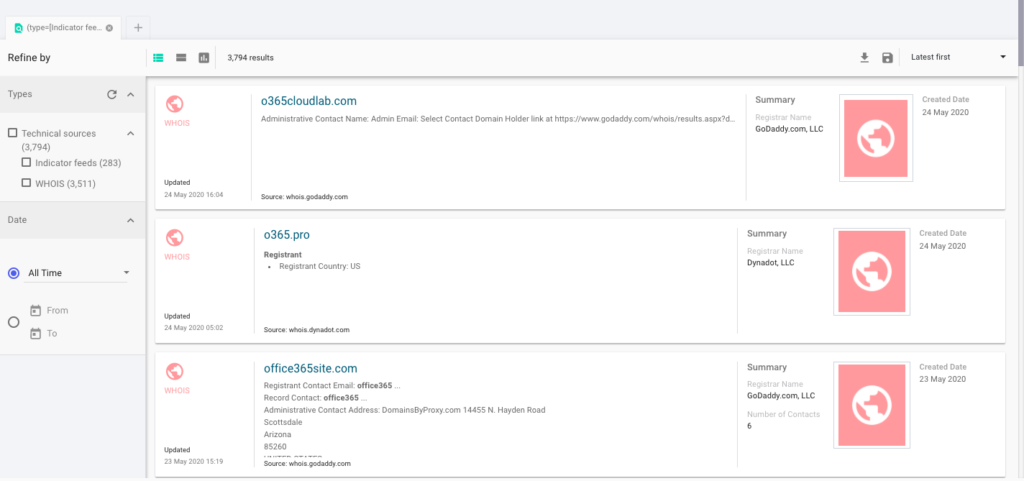Check Technical sources filter
The height and width of the screenshot is (481, 1024).
pos(12,133)
